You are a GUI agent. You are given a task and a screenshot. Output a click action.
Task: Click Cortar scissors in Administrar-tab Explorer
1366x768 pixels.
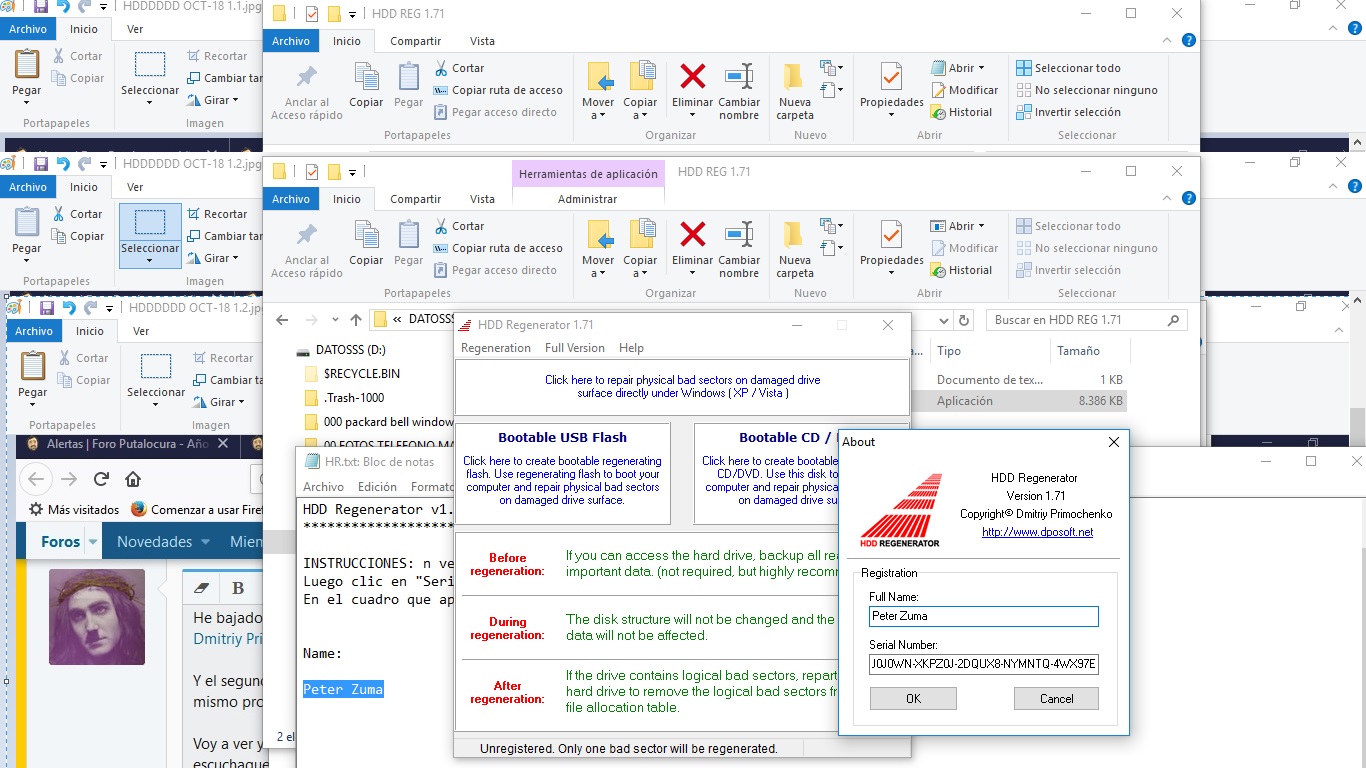tap(460, 226)
